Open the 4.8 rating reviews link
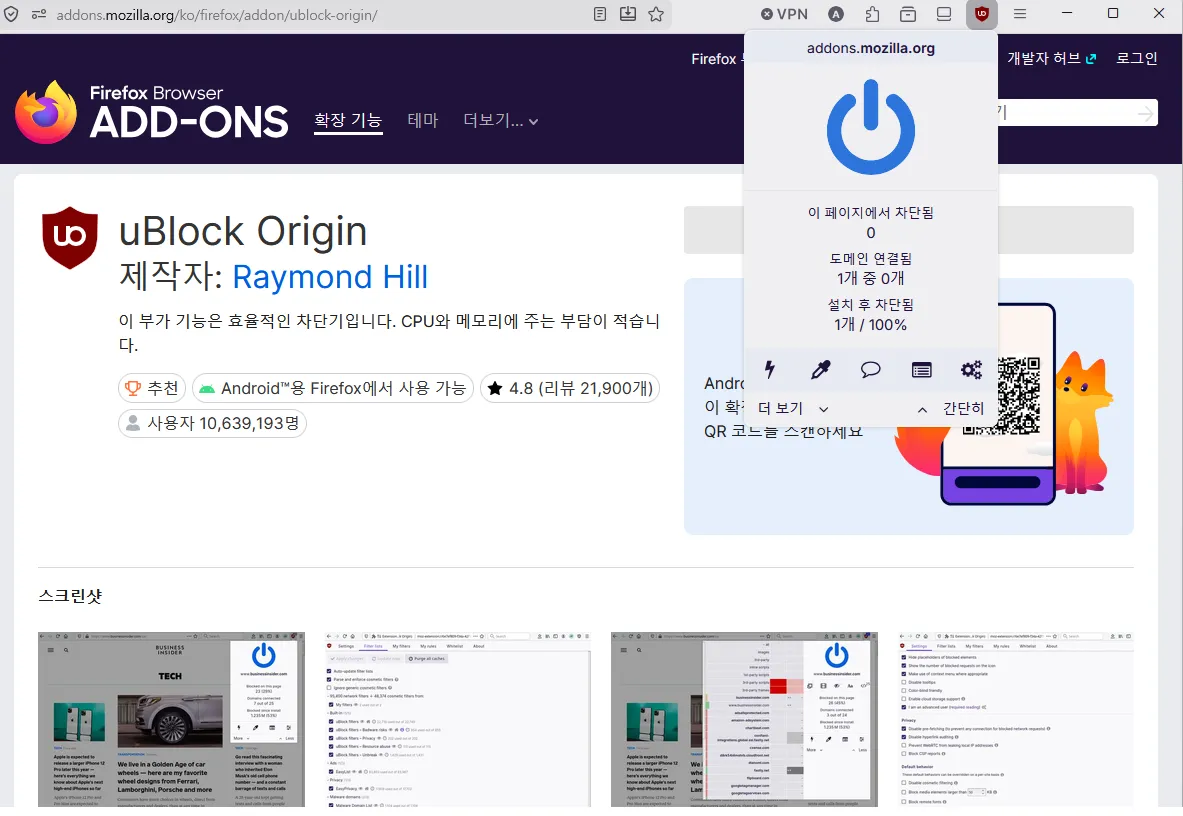Image resolution: width=1183 pixels, height=816 pixels. pyautogui.click(x=570, y=388)
